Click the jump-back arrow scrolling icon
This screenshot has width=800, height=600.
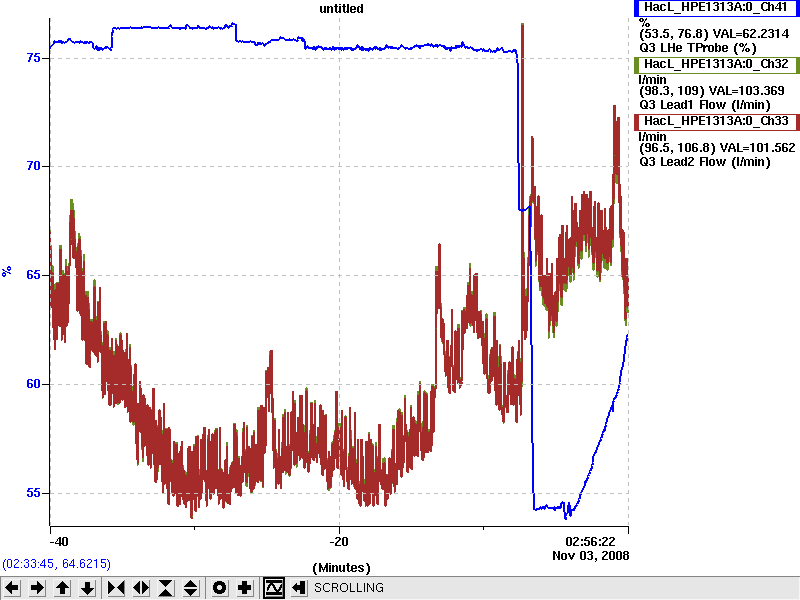click(x=299, y=588)
